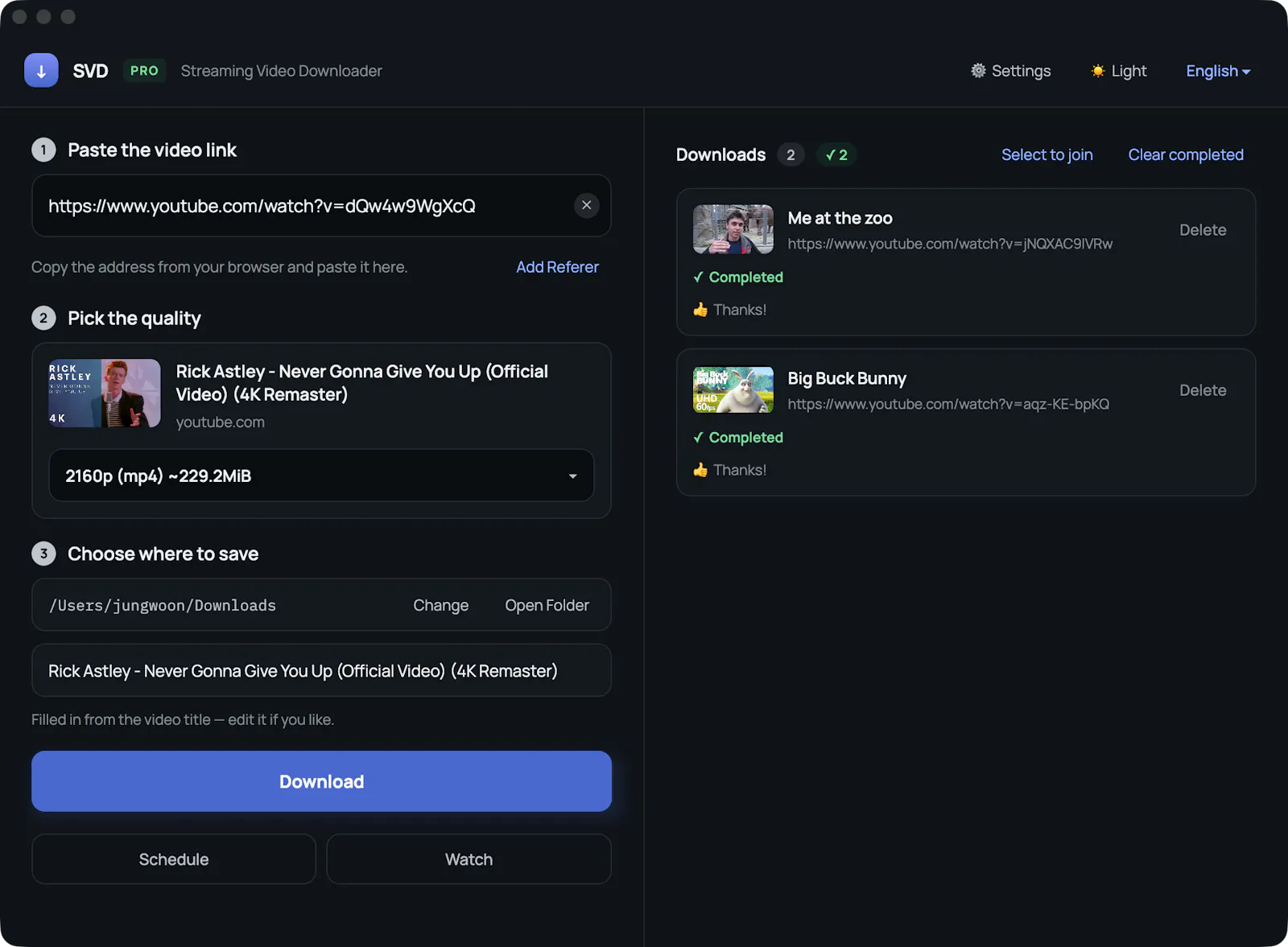Click the Watch button
Viewport: 1288px width, 947px height.
pyautogui.click(x=469, y=859)
